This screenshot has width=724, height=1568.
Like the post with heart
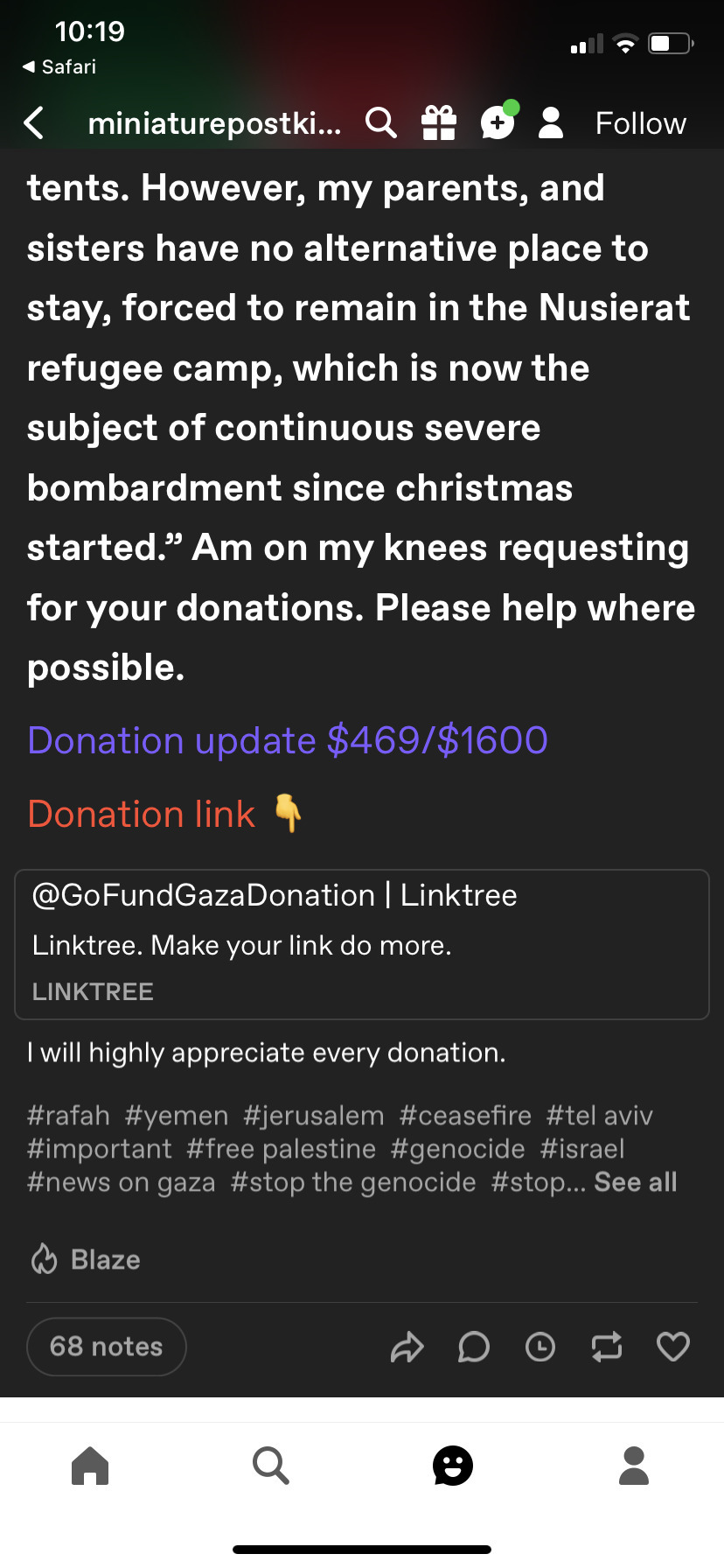coord(672,1347)
